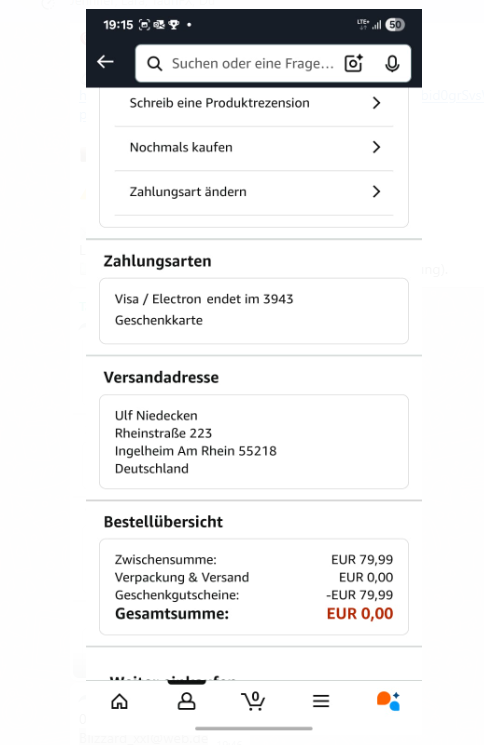The image size is (484, 745).
Task: Tap the search magnifier icon
Action: [154, 64]
